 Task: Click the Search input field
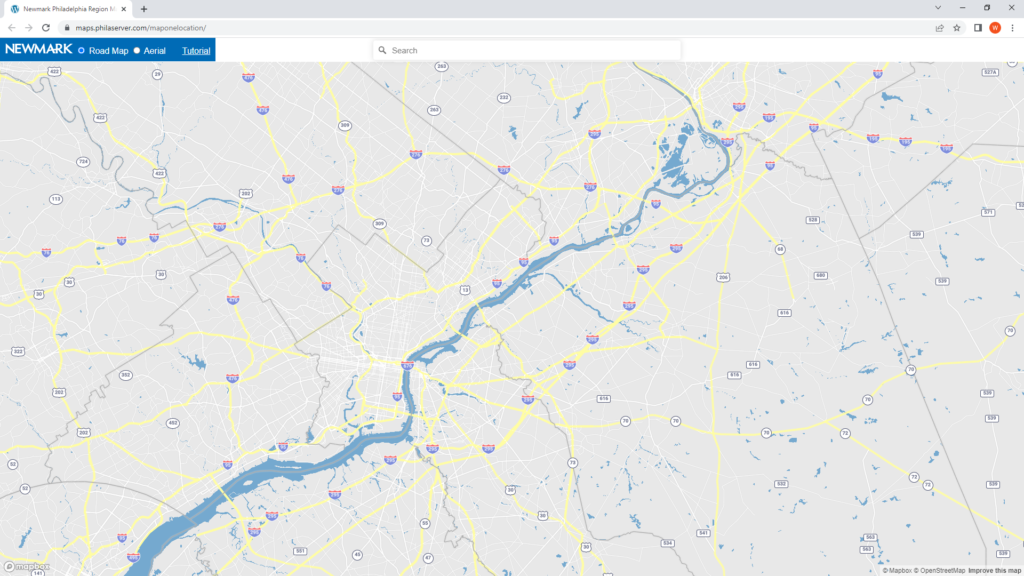(530, 50)
